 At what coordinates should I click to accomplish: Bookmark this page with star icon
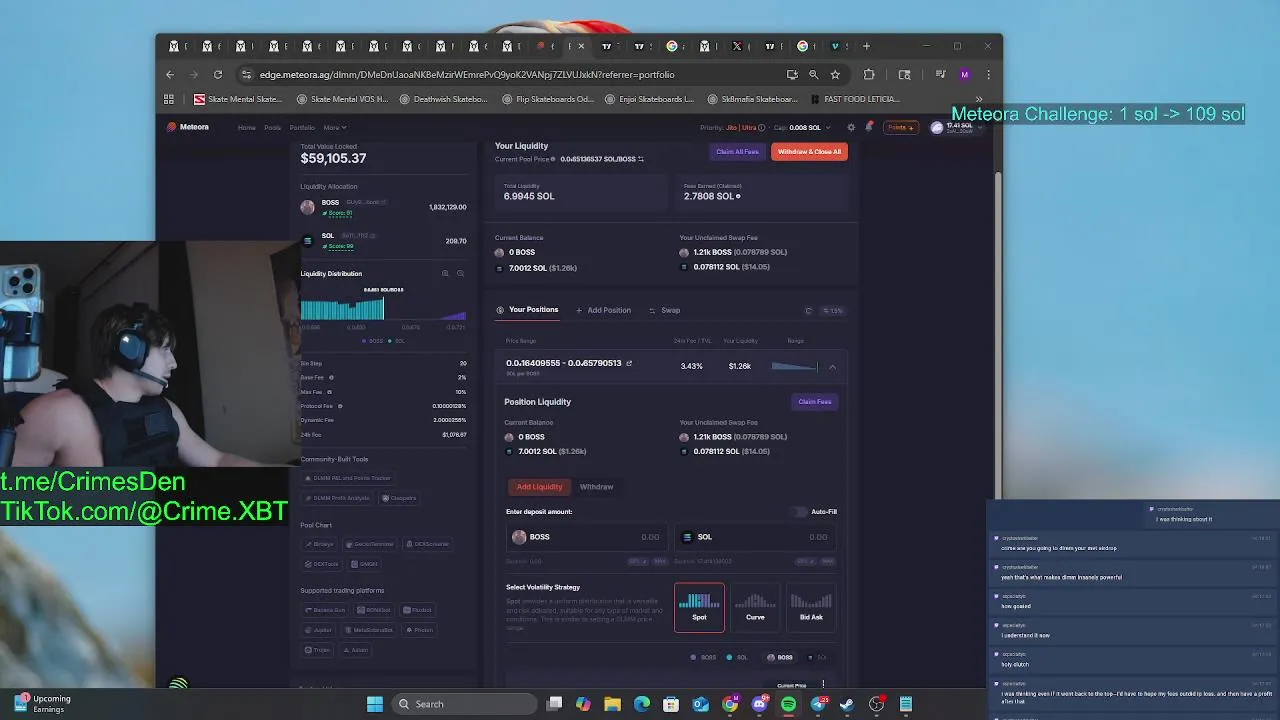[835, 74]
